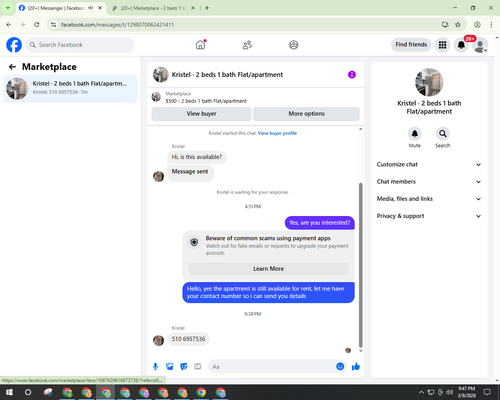Expand the Privacy & support section
The image size is (500, 400).
pos(429,216)
